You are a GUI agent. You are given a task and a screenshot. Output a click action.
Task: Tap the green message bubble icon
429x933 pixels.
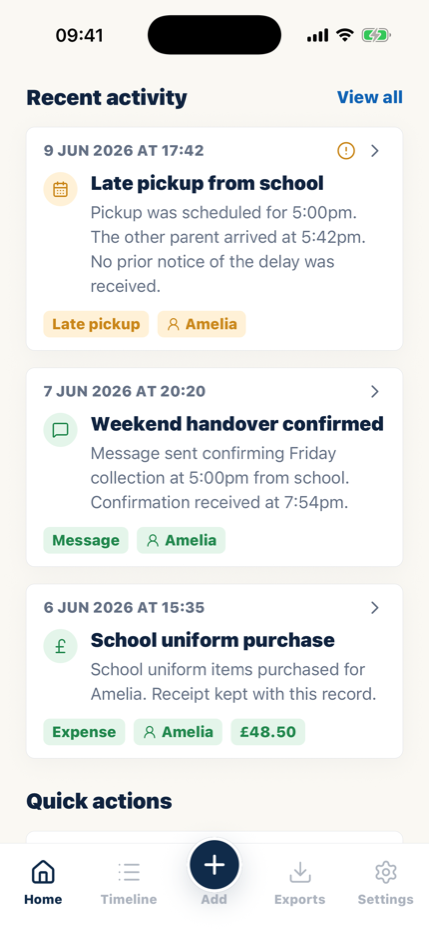60,430
